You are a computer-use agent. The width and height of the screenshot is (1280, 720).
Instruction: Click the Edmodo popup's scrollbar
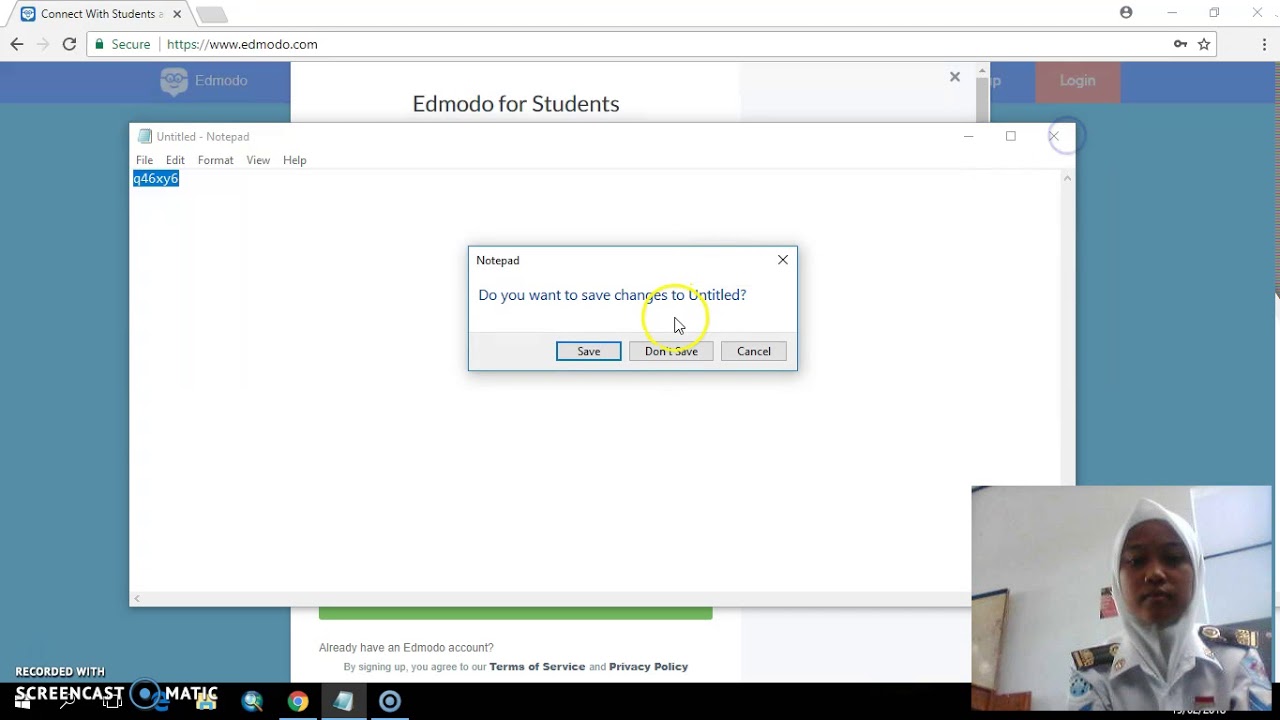(x=982, y=97)
